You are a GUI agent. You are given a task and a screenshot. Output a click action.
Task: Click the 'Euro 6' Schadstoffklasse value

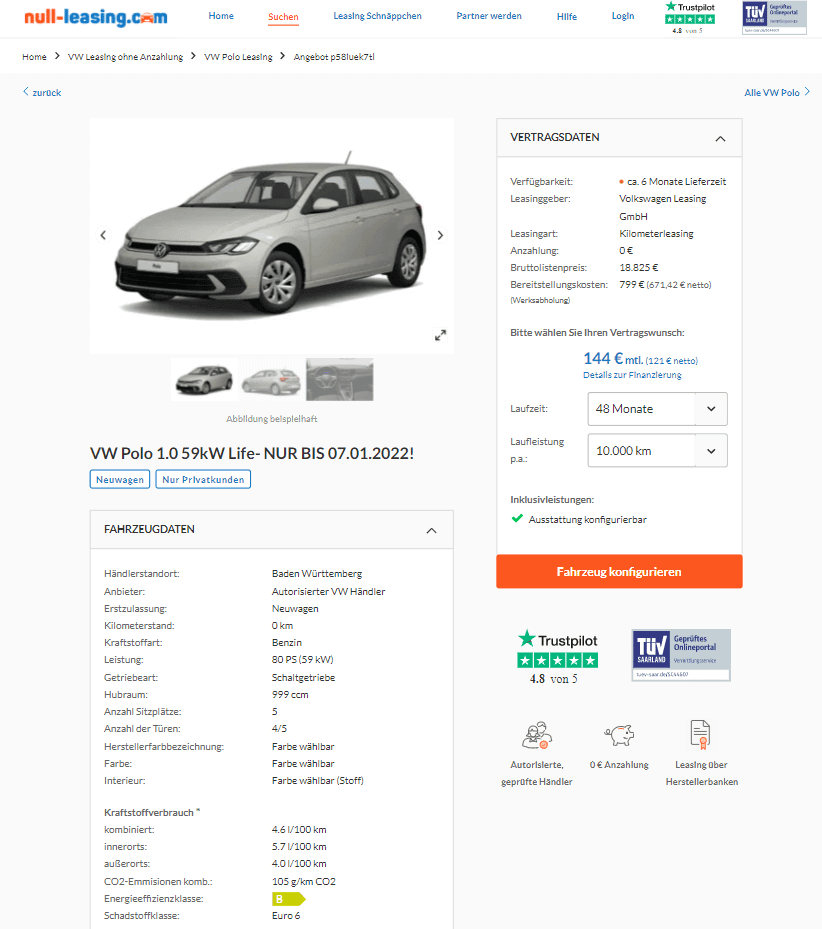point(286,915)
